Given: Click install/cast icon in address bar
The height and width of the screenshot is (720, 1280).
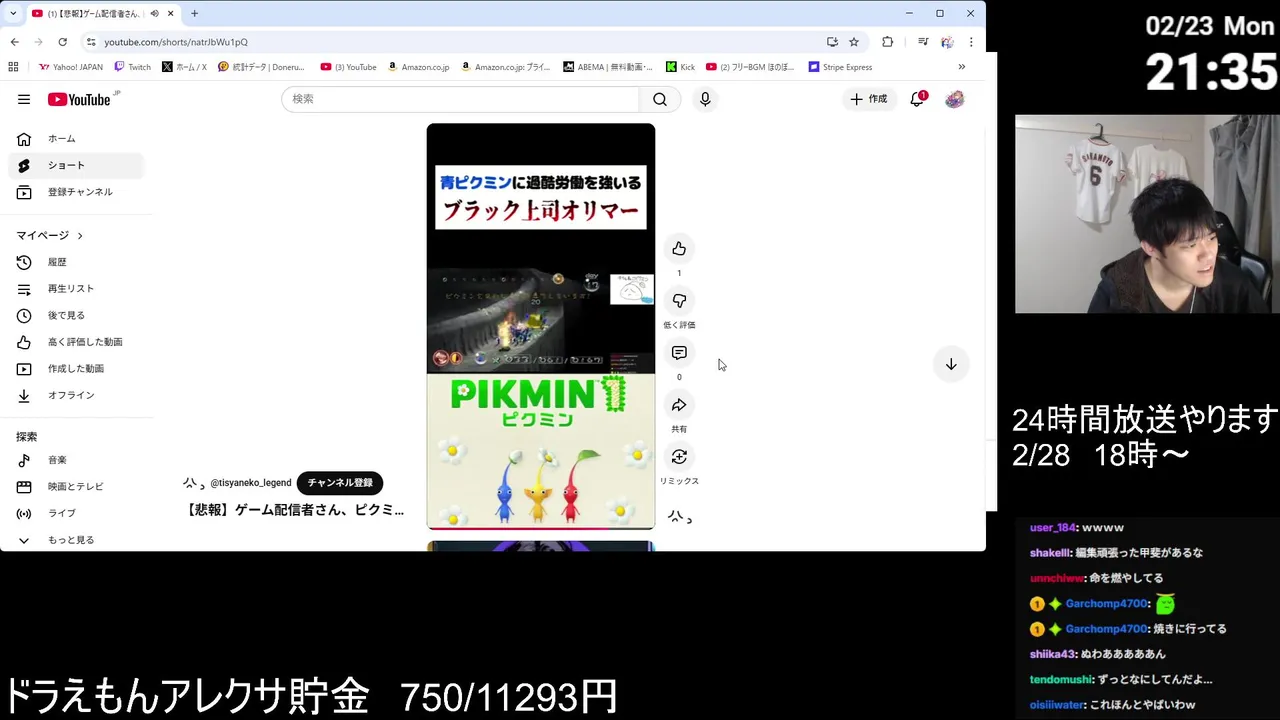Looking at the screenshot, I should (x=832, y=42).
